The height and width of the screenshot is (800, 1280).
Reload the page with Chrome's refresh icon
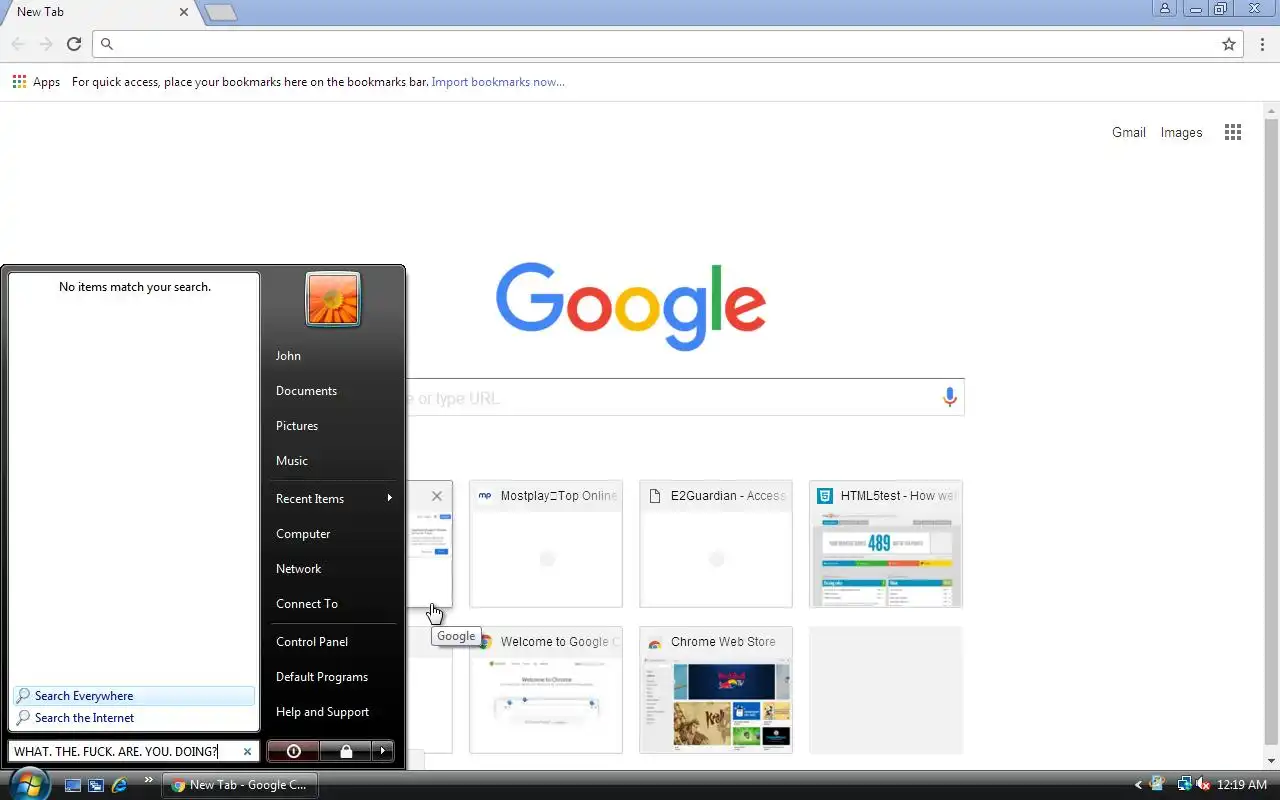[74, 44]
